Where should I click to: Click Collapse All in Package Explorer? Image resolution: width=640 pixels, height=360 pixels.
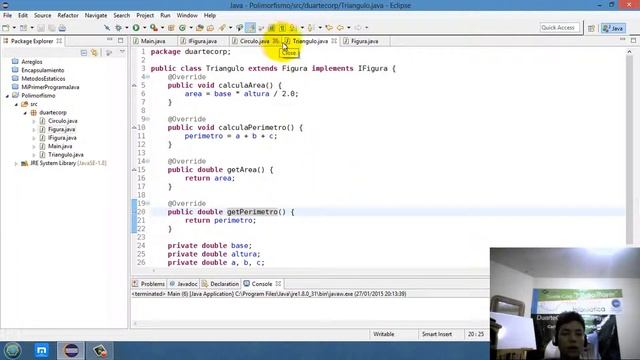[84, 53]
